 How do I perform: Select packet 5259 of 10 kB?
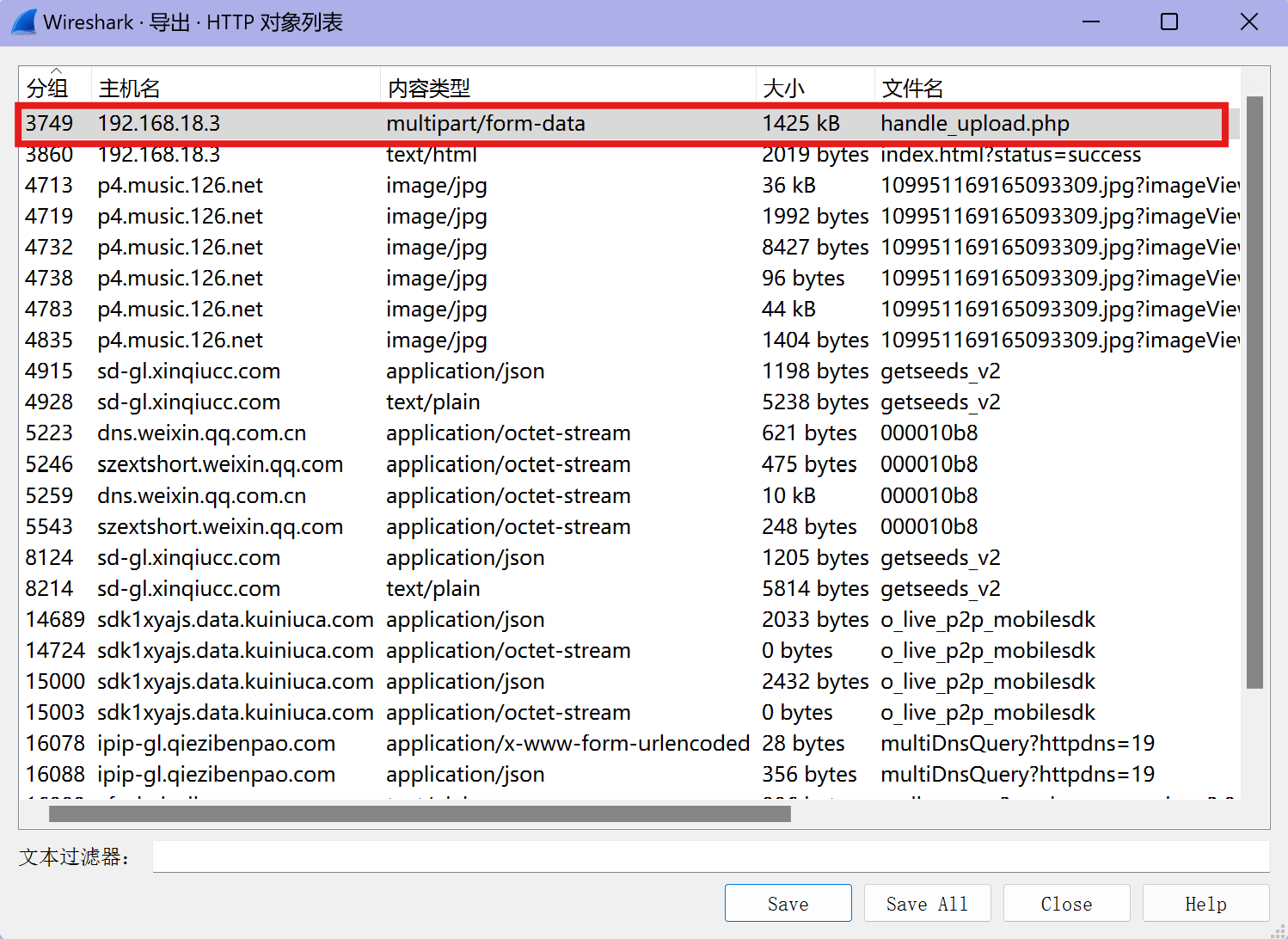tap(629, 496)
